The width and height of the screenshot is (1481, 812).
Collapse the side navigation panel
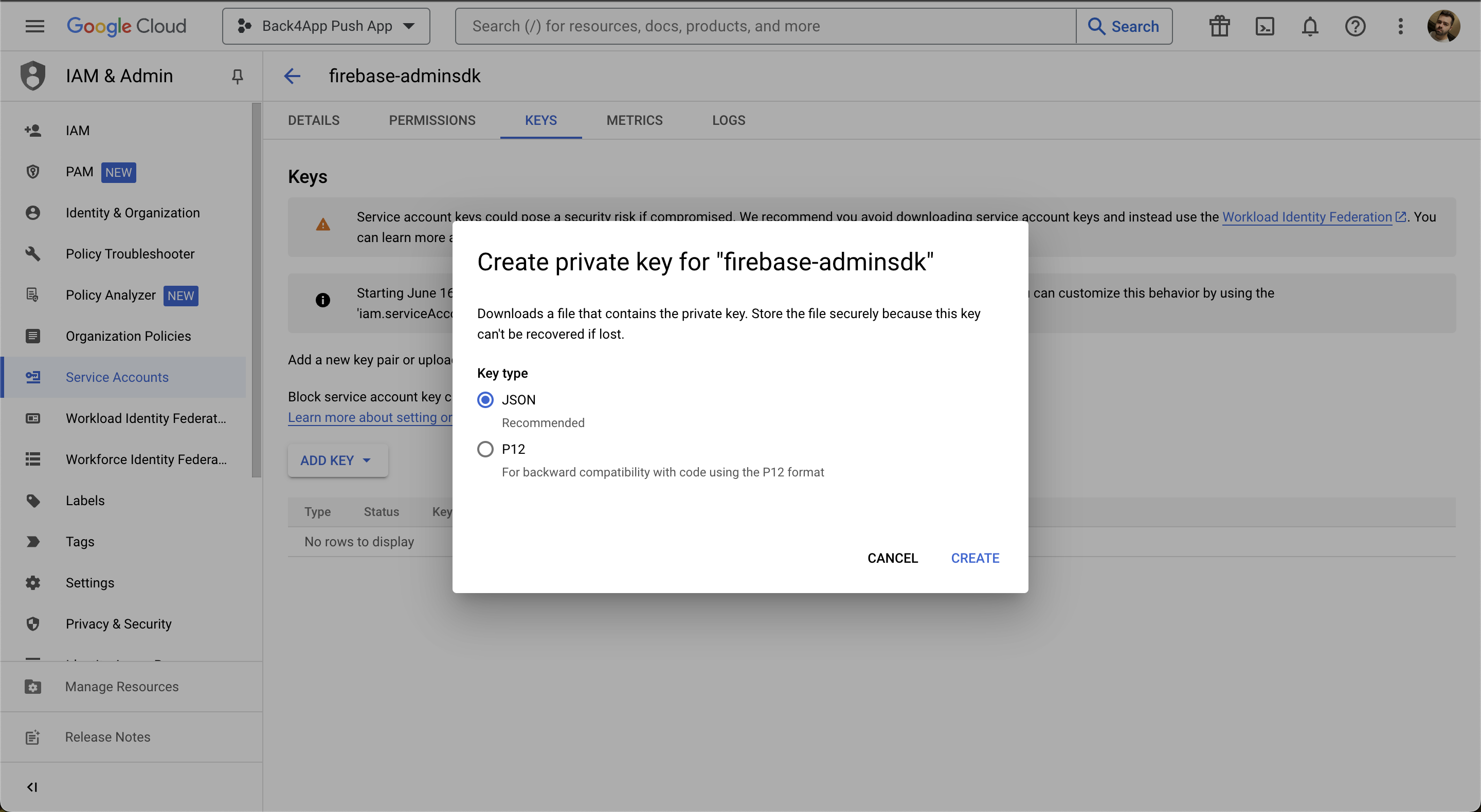pyautogui.click(x=32, y=787)
